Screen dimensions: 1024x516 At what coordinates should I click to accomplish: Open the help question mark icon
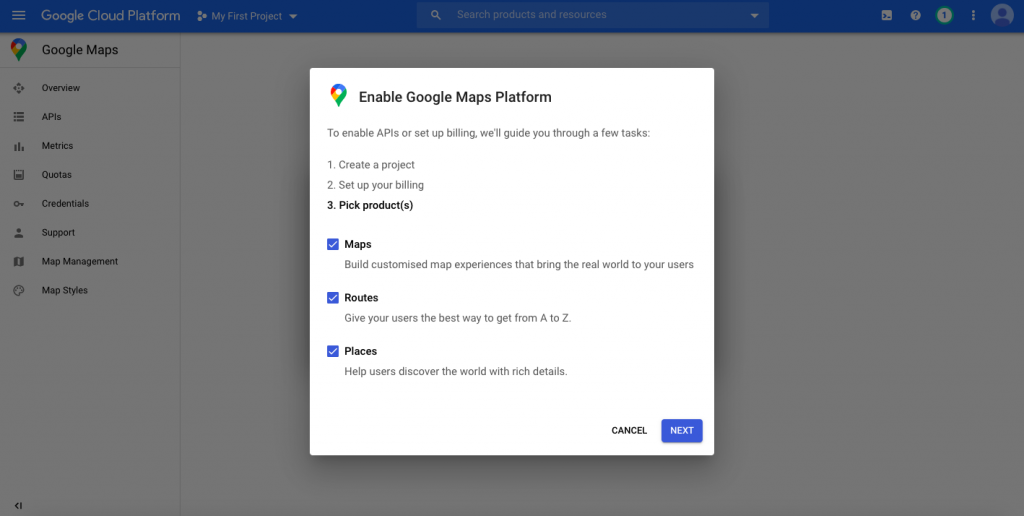[915, 16]
